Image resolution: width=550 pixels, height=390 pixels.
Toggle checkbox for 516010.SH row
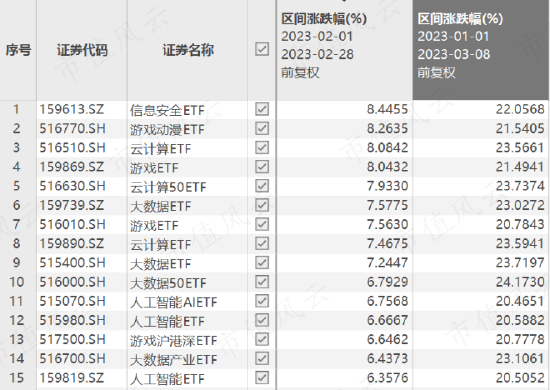point(262,224)
